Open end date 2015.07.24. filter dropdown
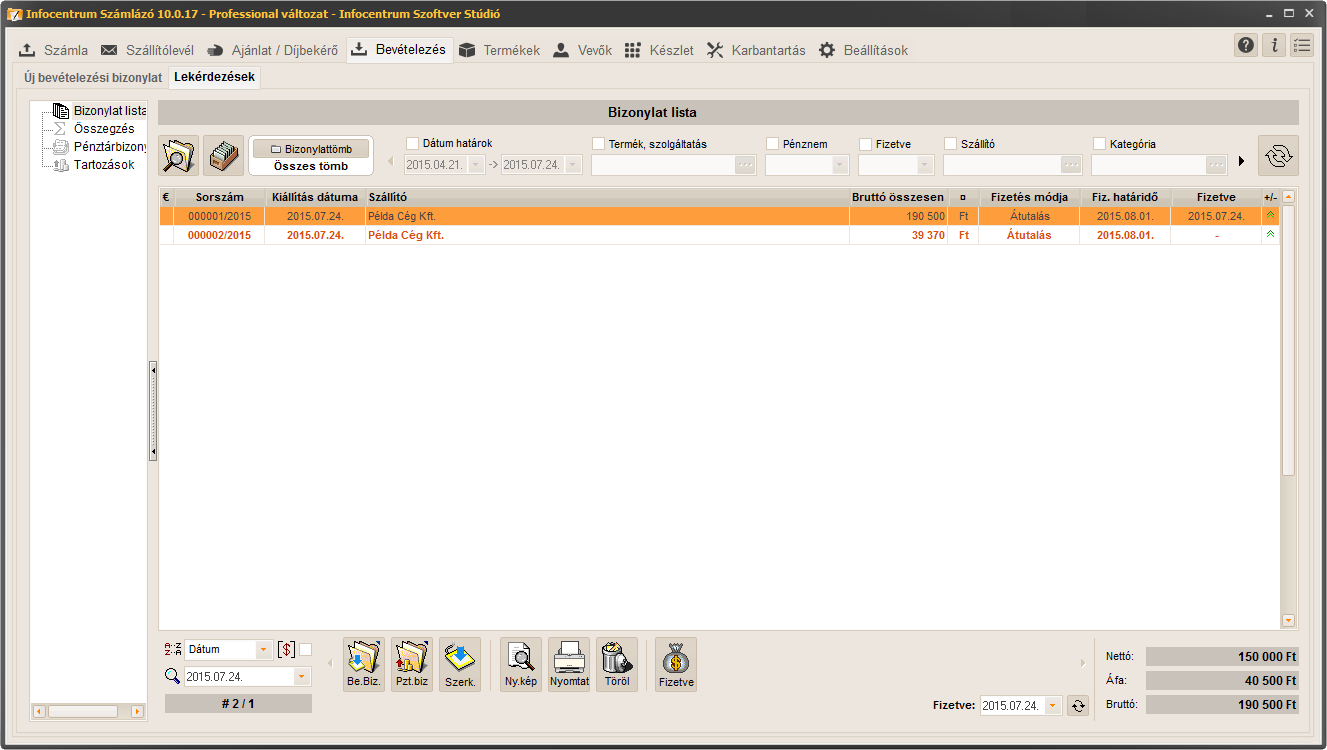 [574, 165]
